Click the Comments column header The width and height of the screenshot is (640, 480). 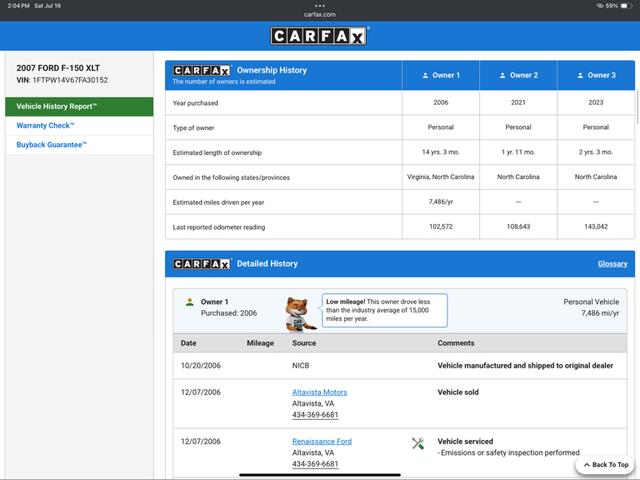tap(456, 343)
